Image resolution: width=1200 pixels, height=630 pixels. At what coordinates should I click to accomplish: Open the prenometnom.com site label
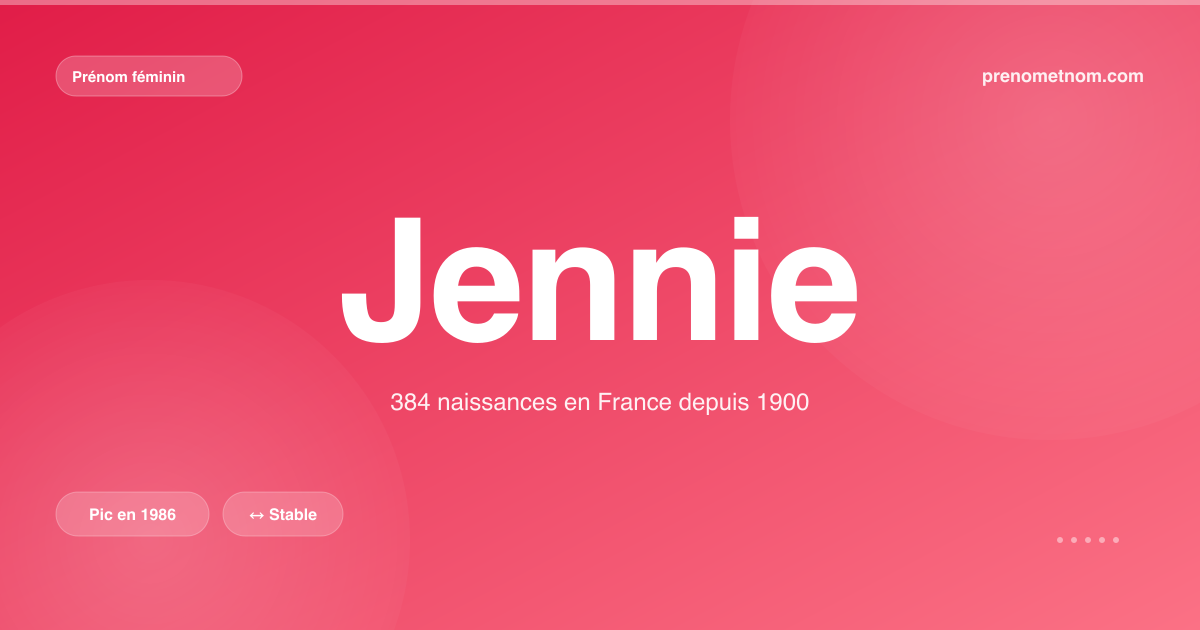(x=1063, y=76)
